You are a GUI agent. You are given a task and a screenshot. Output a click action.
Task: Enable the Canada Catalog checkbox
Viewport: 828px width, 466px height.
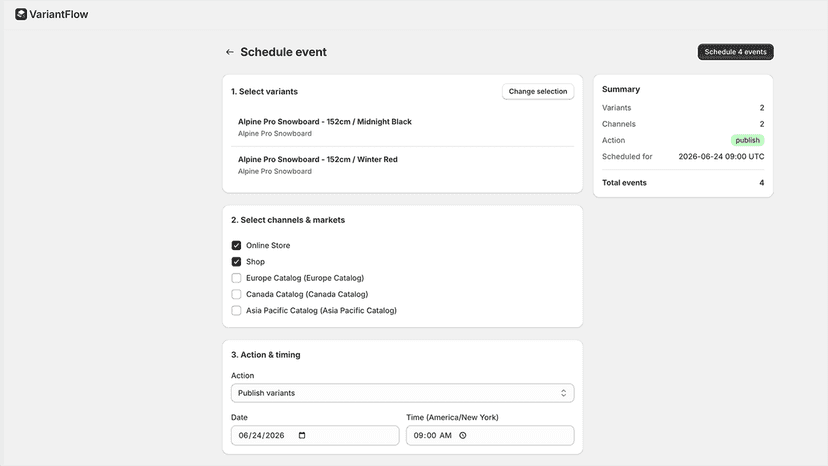pos(236,294)
